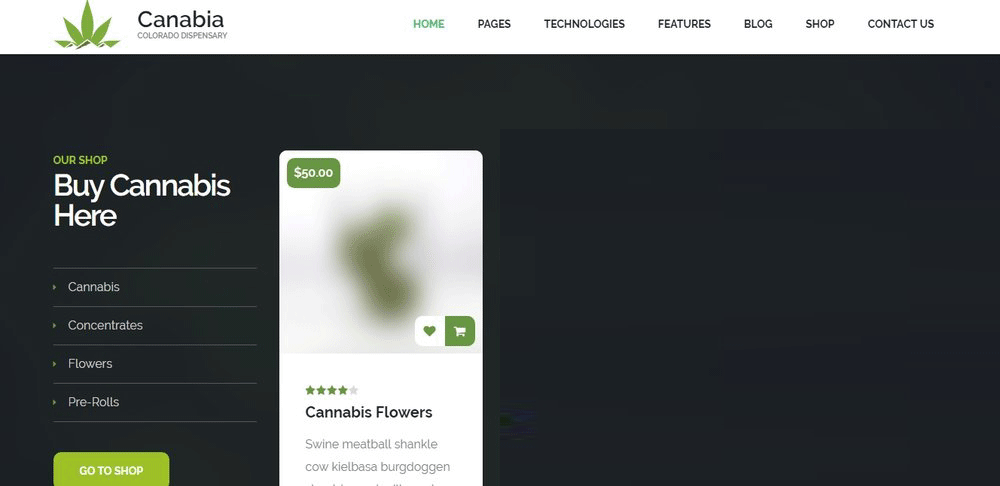This screenshot has height=486, width=1000.
Task: Click the Cannabis Flowers product image
Action: coord(381,252)
